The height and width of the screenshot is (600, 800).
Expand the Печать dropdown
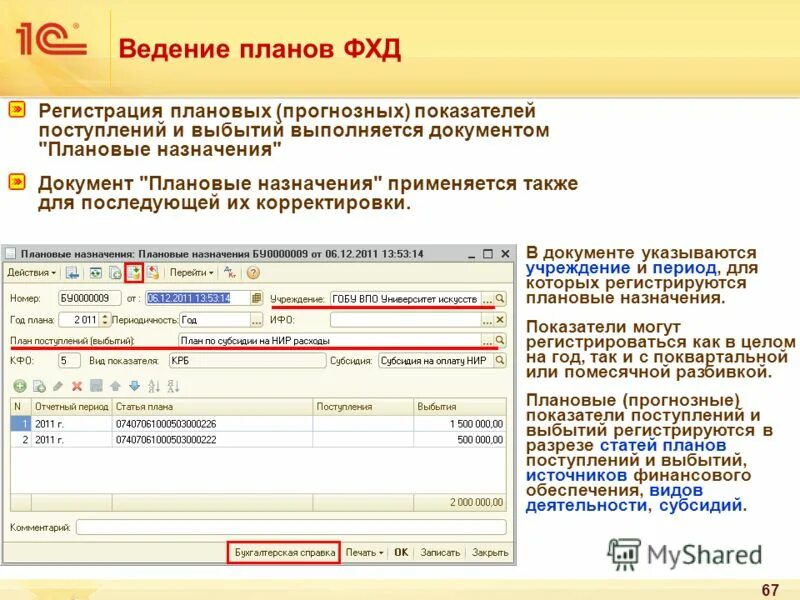click(x=372, y=549)
